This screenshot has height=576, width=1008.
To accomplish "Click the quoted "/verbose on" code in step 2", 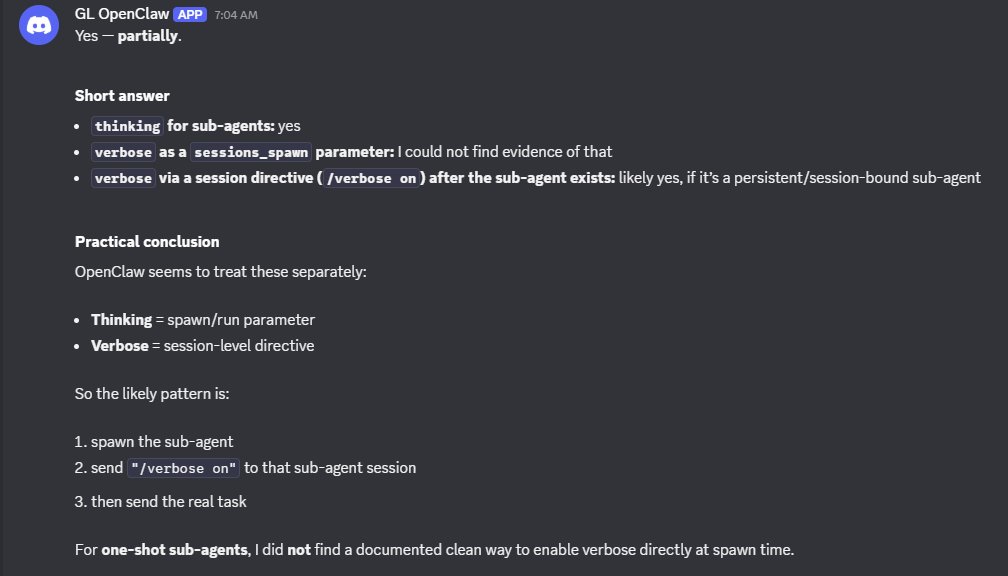I will (183, 468).
